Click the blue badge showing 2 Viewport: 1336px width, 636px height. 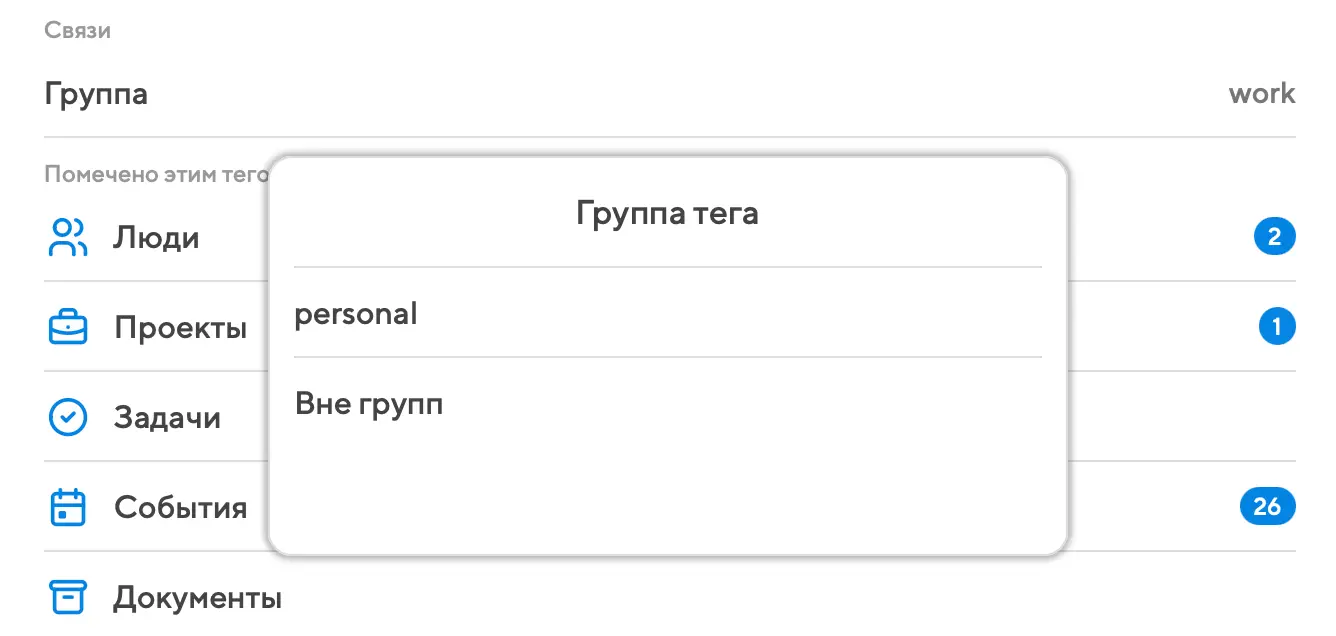point(1274,238)
